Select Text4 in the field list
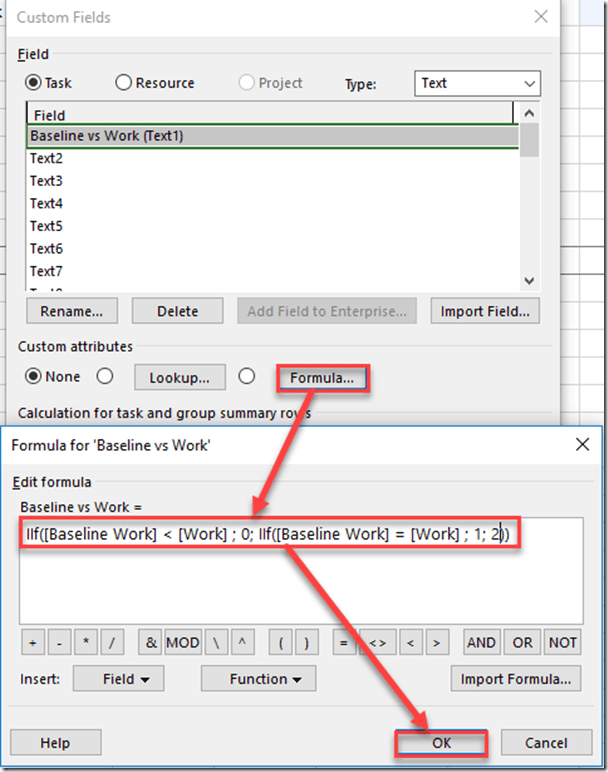The height and width of the screenshot is (772, 608). (x=47, y=204)
